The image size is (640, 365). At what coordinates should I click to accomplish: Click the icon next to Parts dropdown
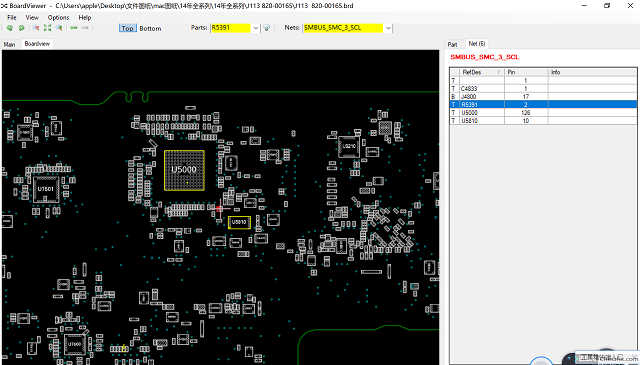coord(267,28)
